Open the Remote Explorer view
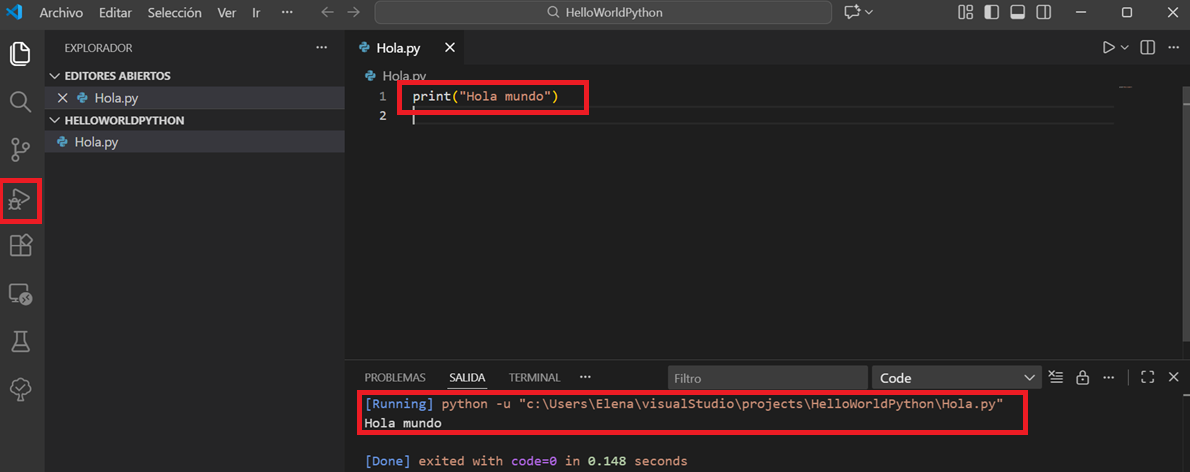This screenshot has height=472, width=1190. [21, 294]
